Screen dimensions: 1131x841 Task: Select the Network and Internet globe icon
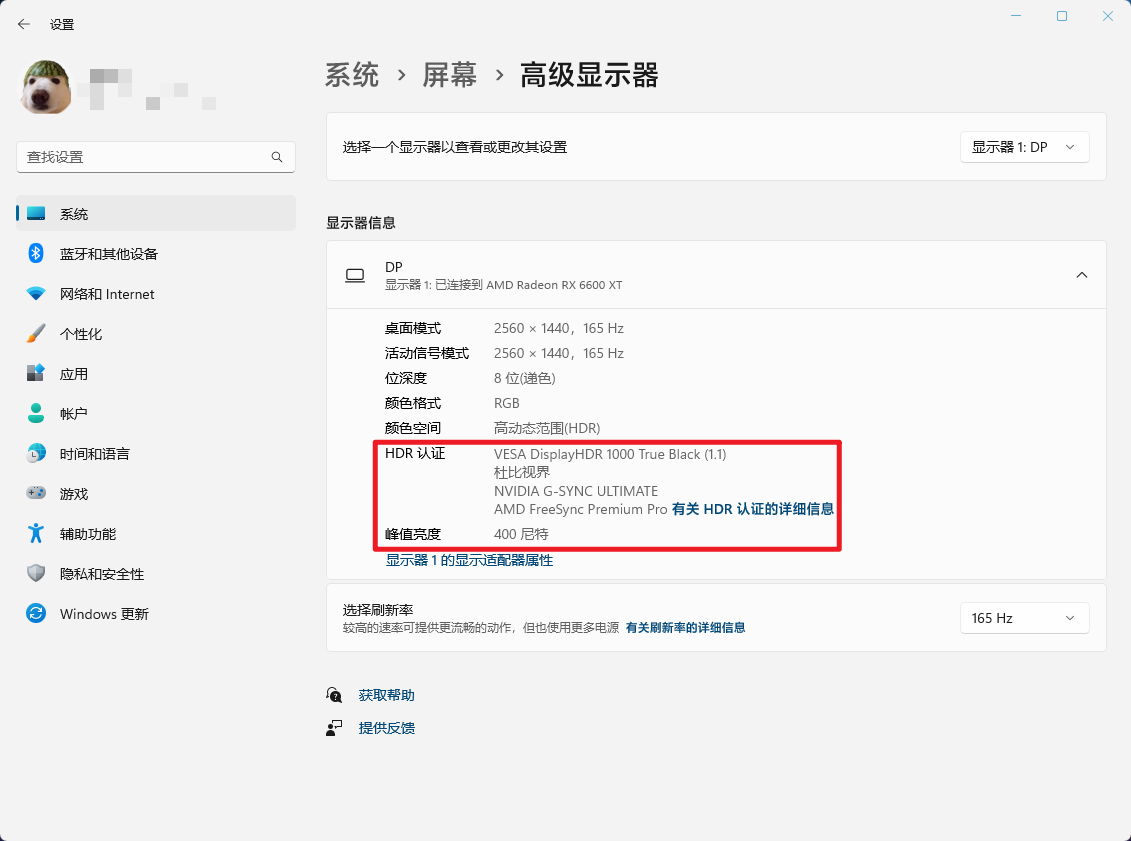[x=36, y=293]
